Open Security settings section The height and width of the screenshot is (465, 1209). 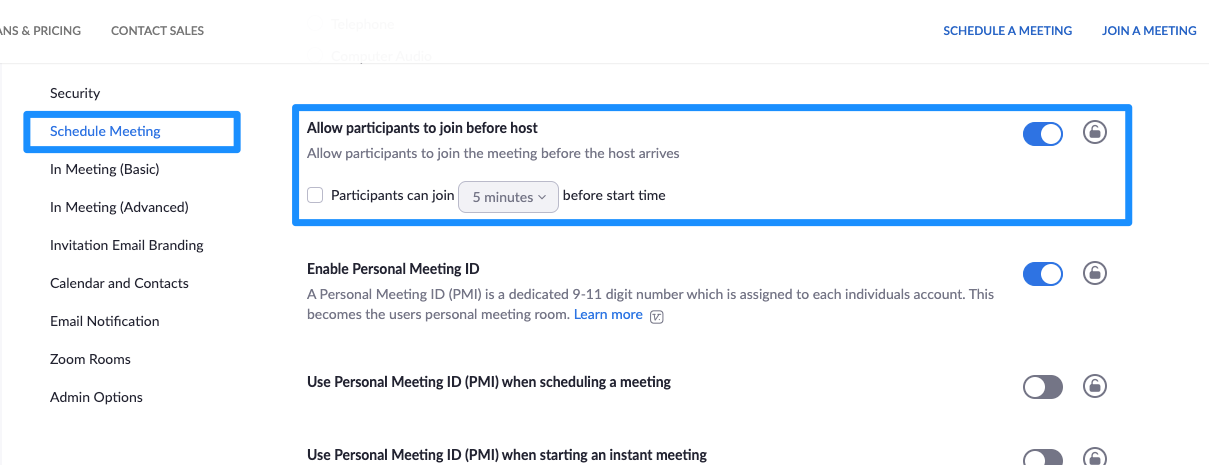[x=75, y=93]
